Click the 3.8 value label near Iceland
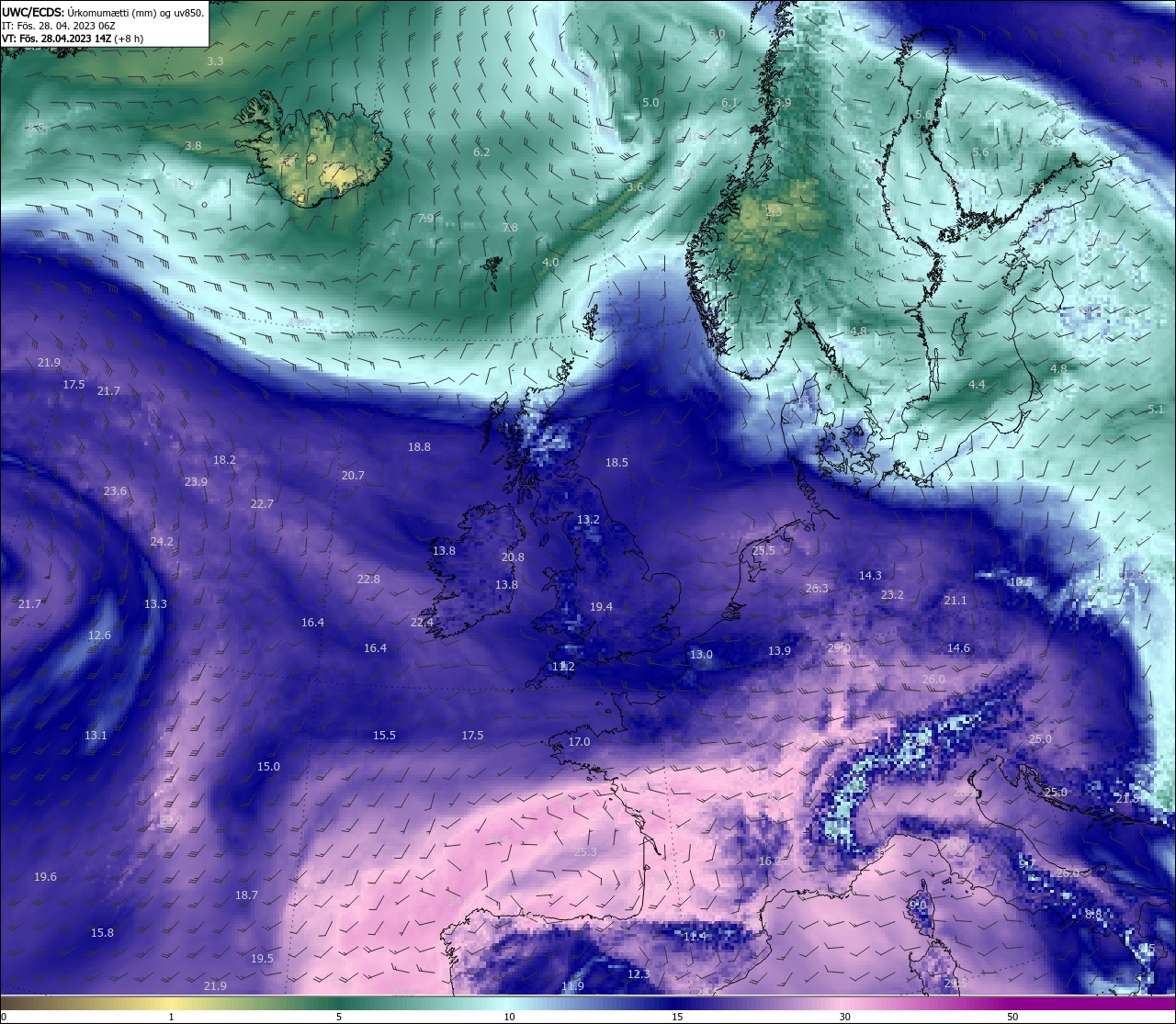The width and height of the screenshot is (1176, 1024). coord(193,146)
